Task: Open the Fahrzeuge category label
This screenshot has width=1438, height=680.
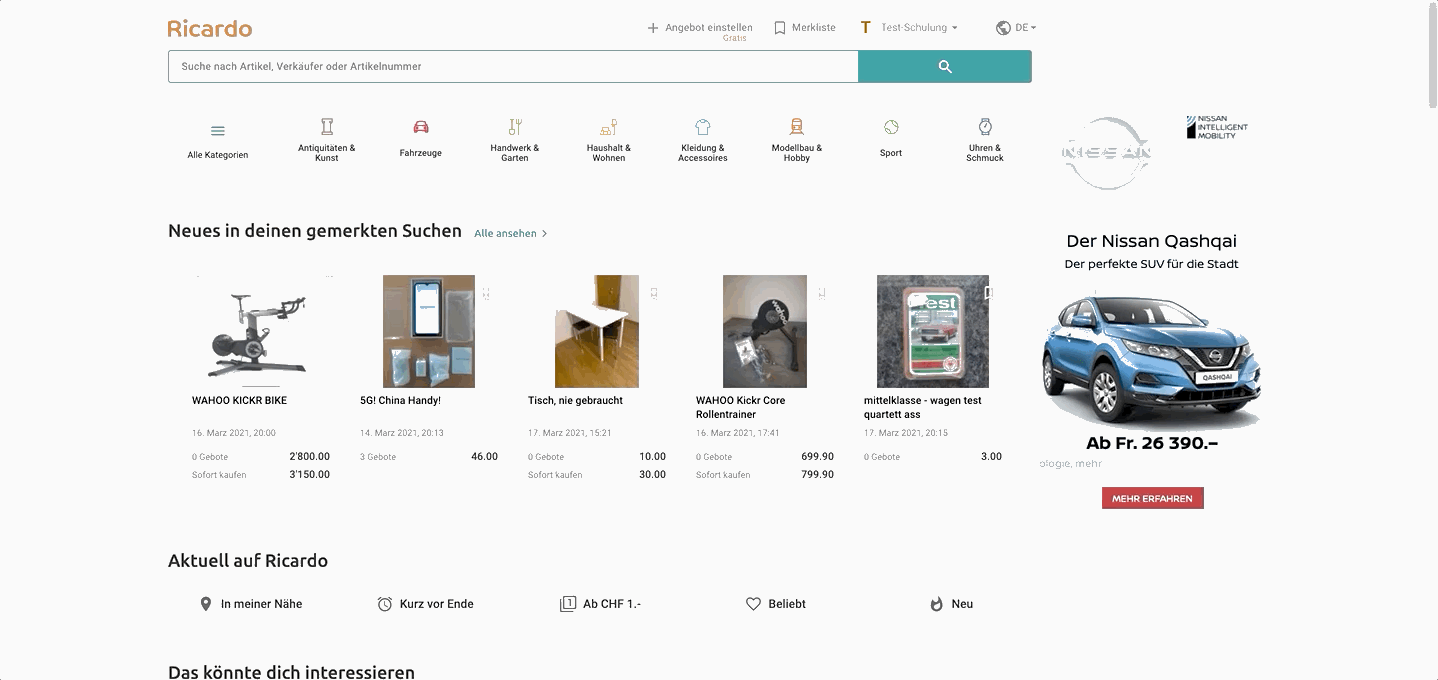Action: 421,153
